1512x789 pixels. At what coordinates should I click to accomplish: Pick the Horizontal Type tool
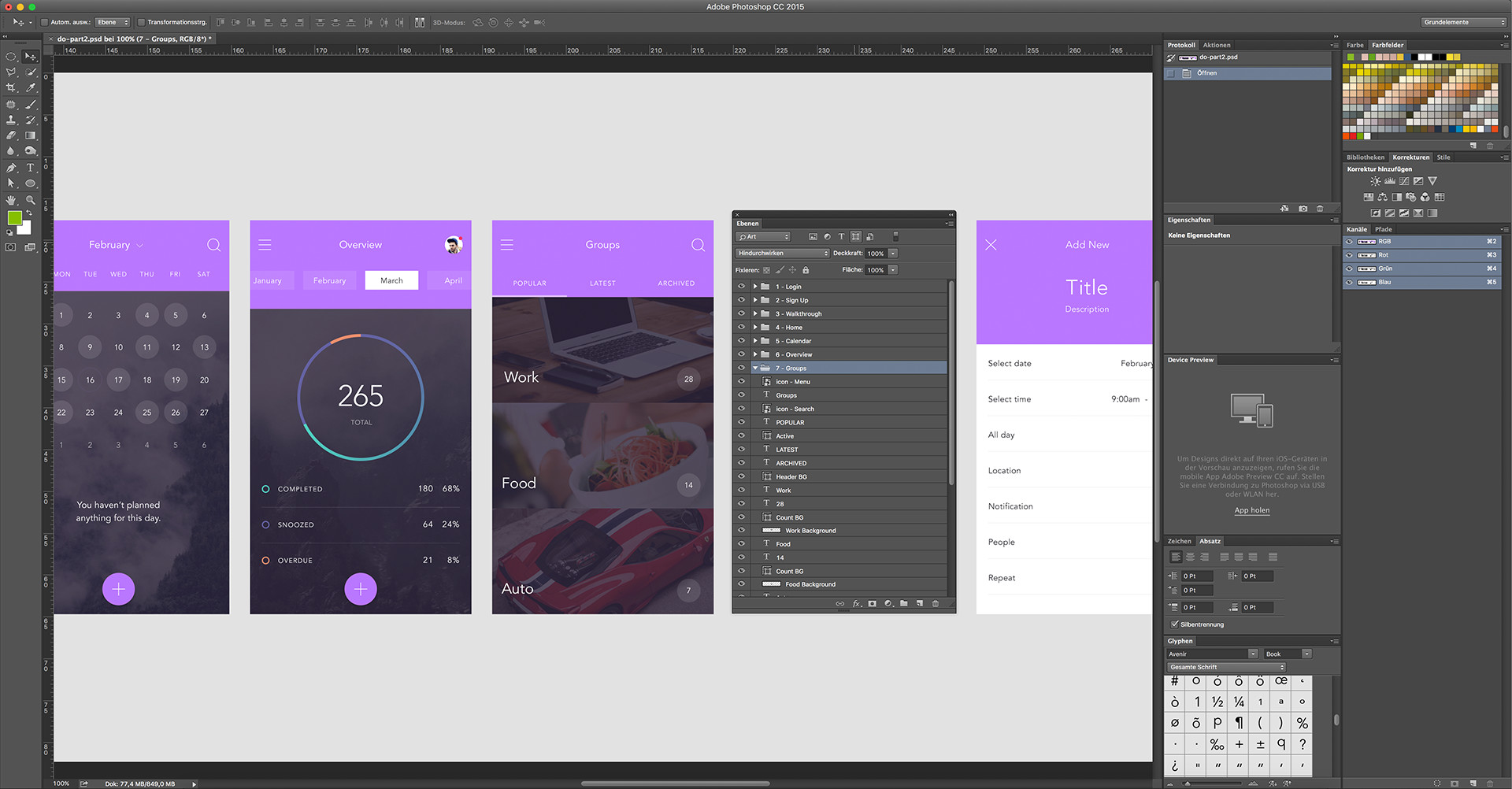31,168
